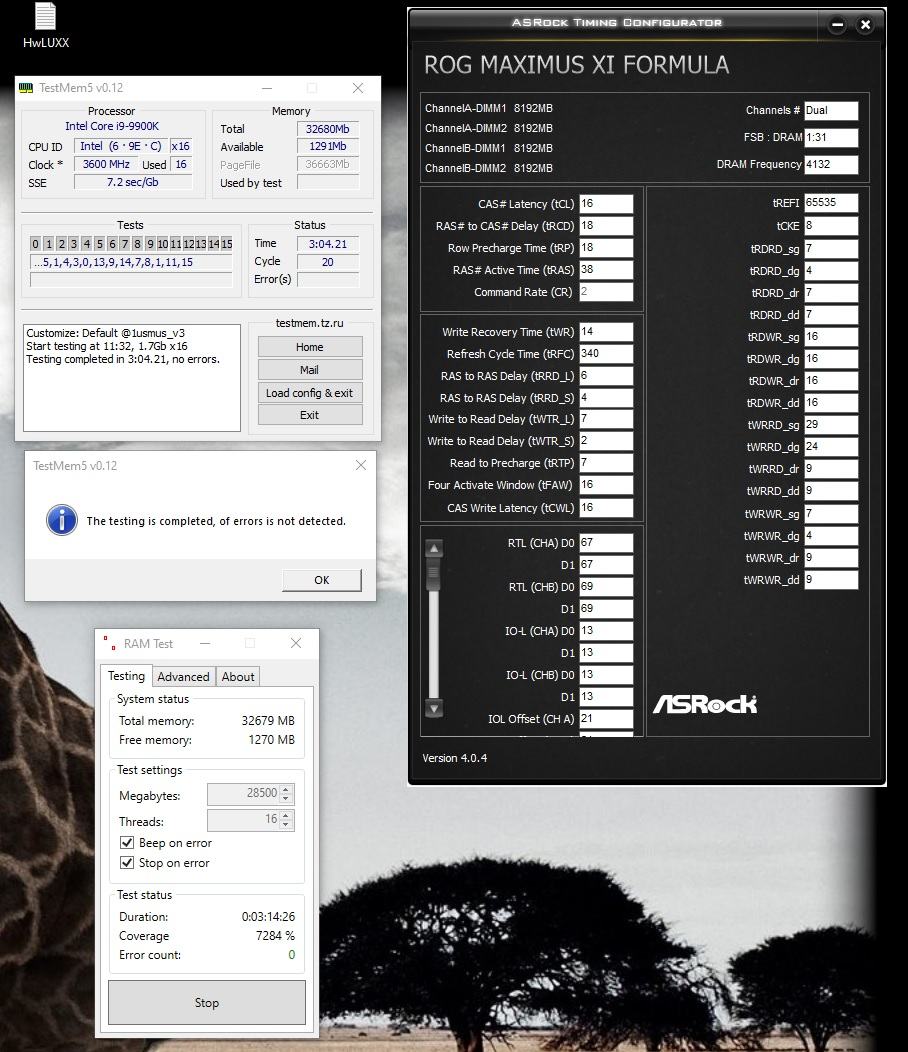Click the ASRock timing list scrollbar thumb
The width and height of the screenshot is (908, 1052).
click(434, 574)
